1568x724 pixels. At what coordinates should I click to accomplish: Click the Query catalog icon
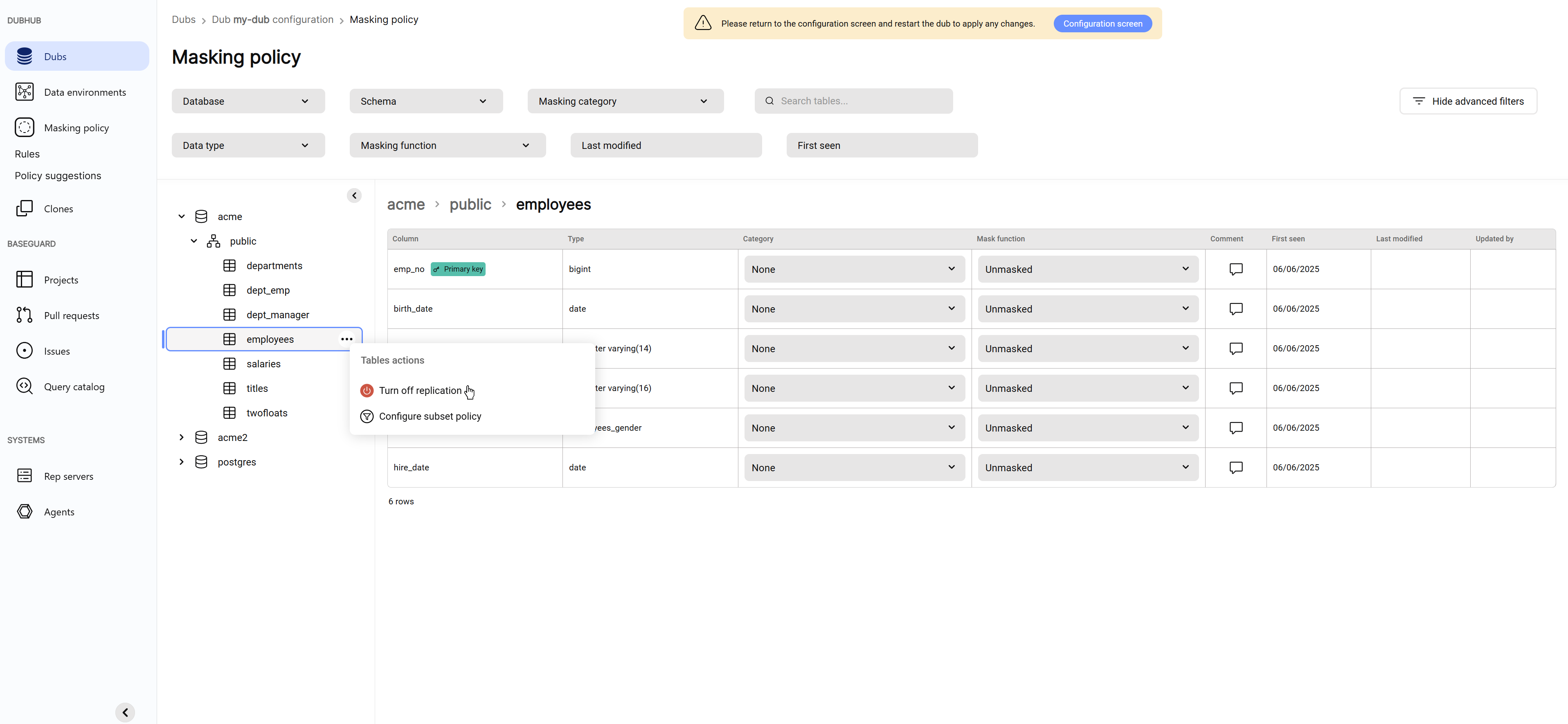[x=25, y=386]
